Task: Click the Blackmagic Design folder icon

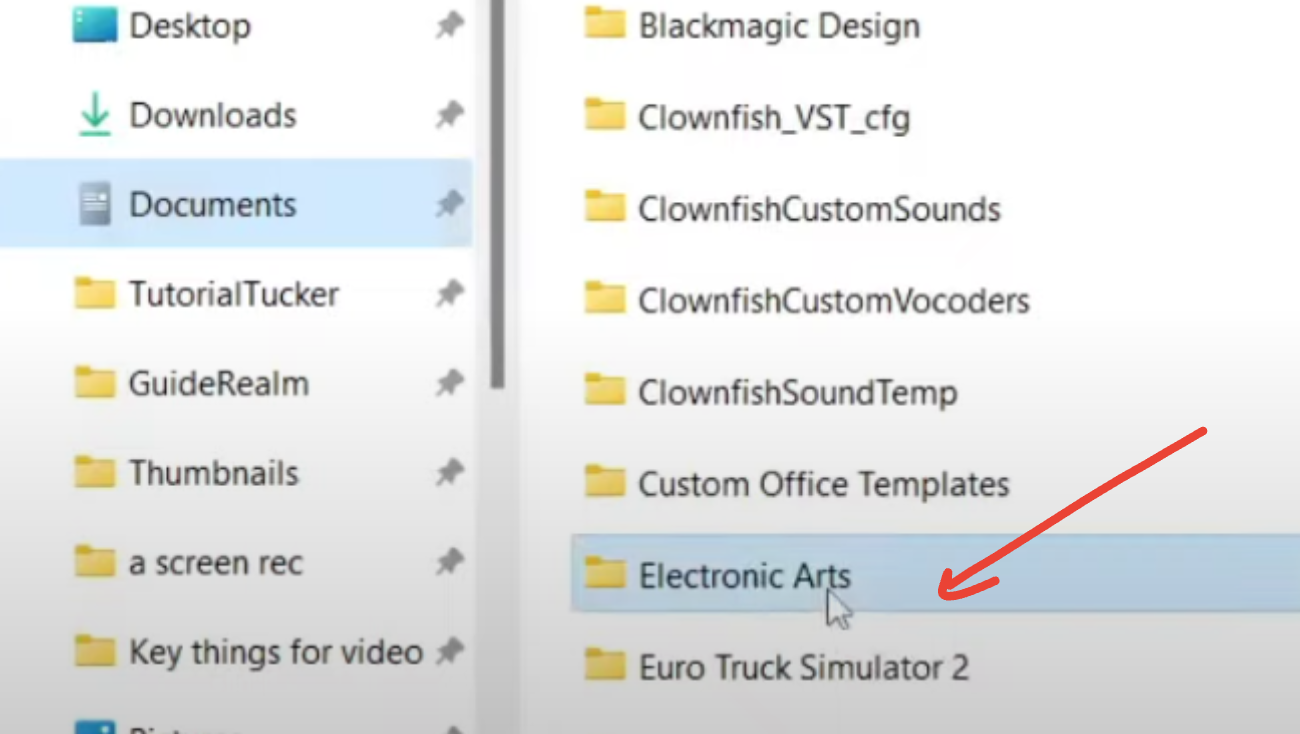Action: (604, 26)
